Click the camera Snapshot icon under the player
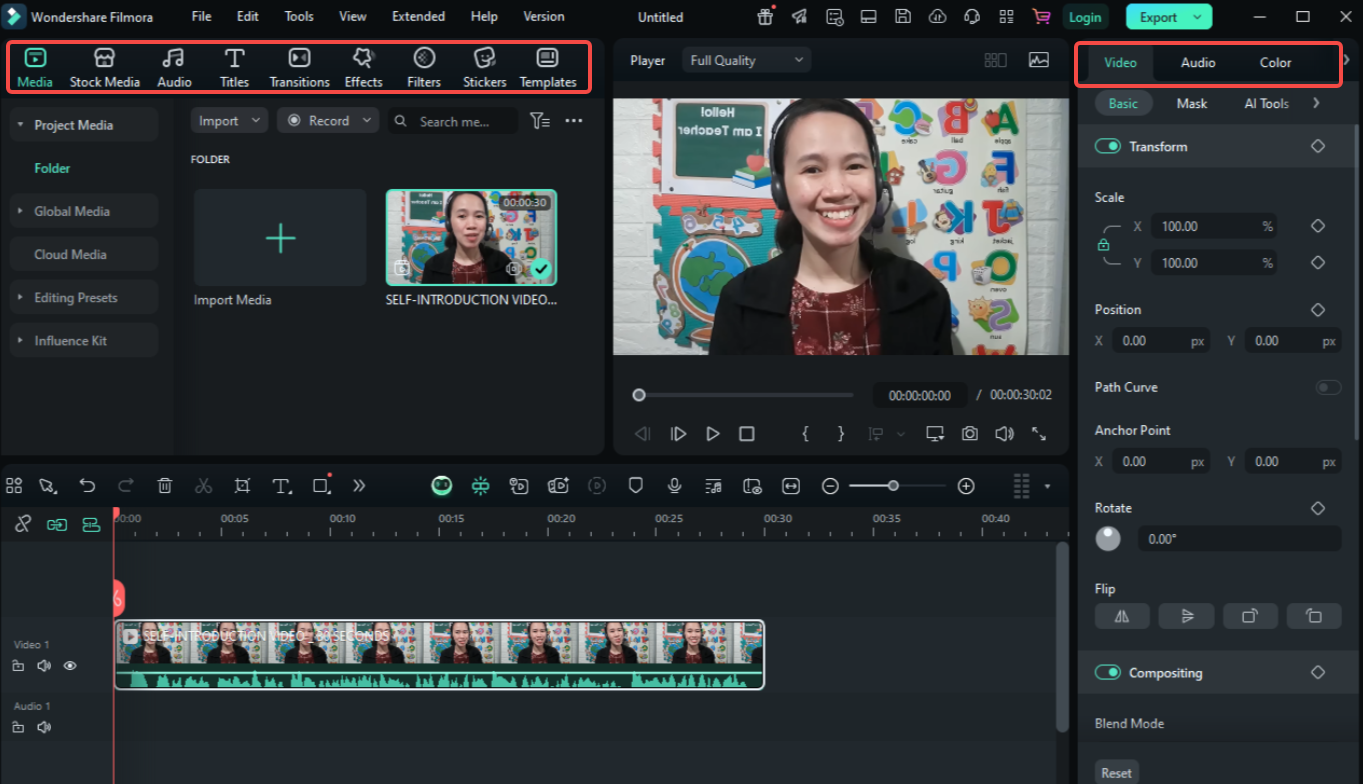Screen dimensions: 1363x784 (x=968, y=433)
